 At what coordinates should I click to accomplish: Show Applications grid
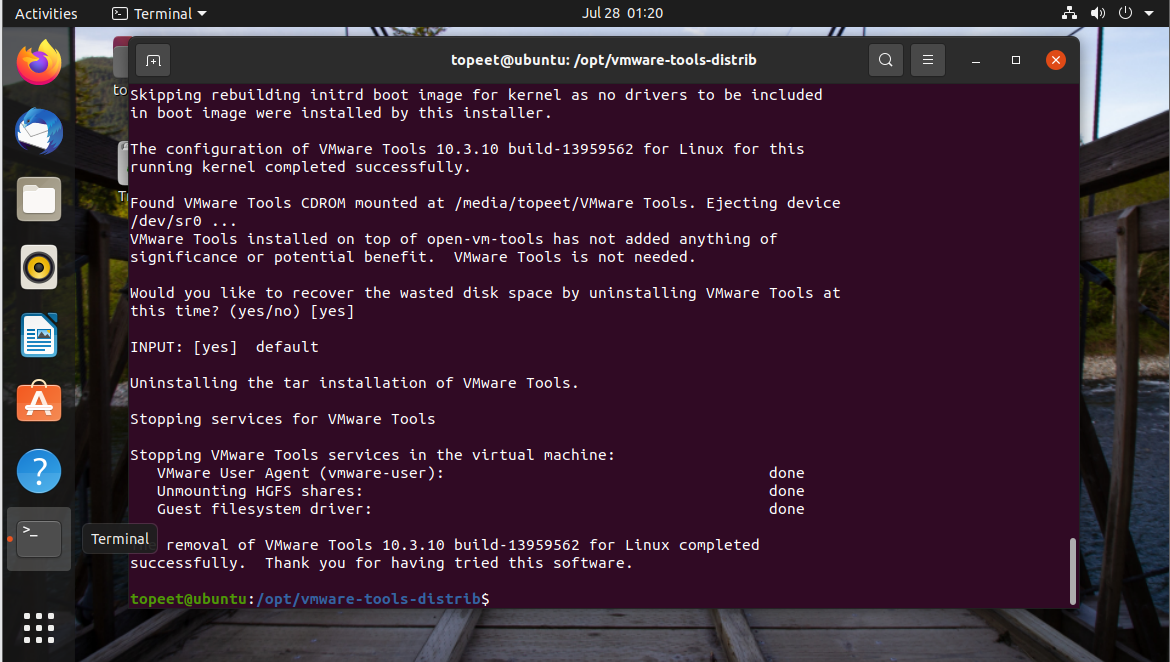point(39,628)
